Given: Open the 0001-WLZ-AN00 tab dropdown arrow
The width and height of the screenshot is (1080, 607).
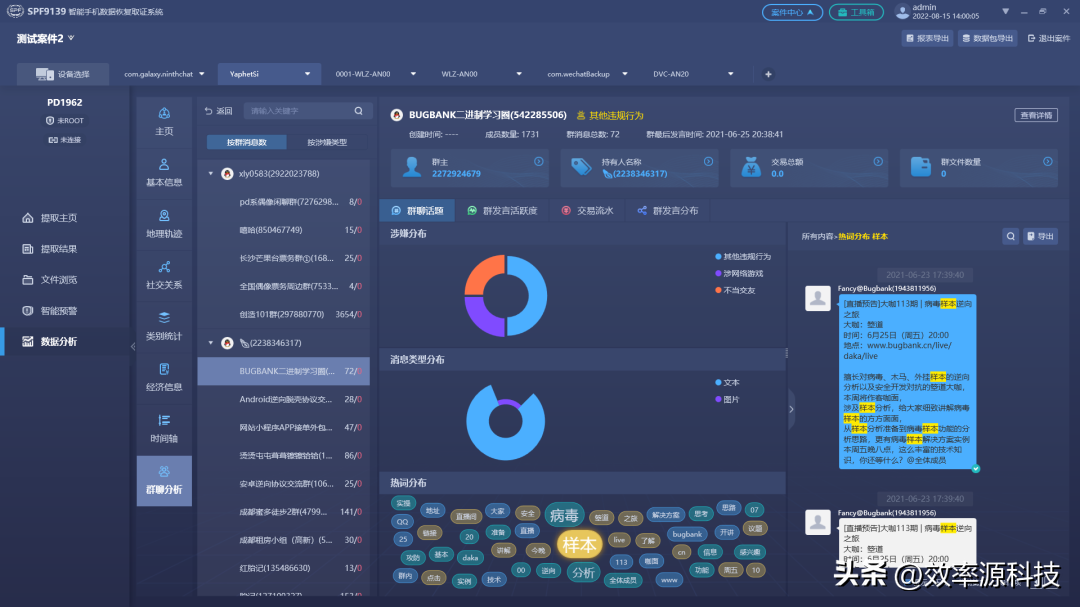Looking at the screenshot, I should 413,74.
